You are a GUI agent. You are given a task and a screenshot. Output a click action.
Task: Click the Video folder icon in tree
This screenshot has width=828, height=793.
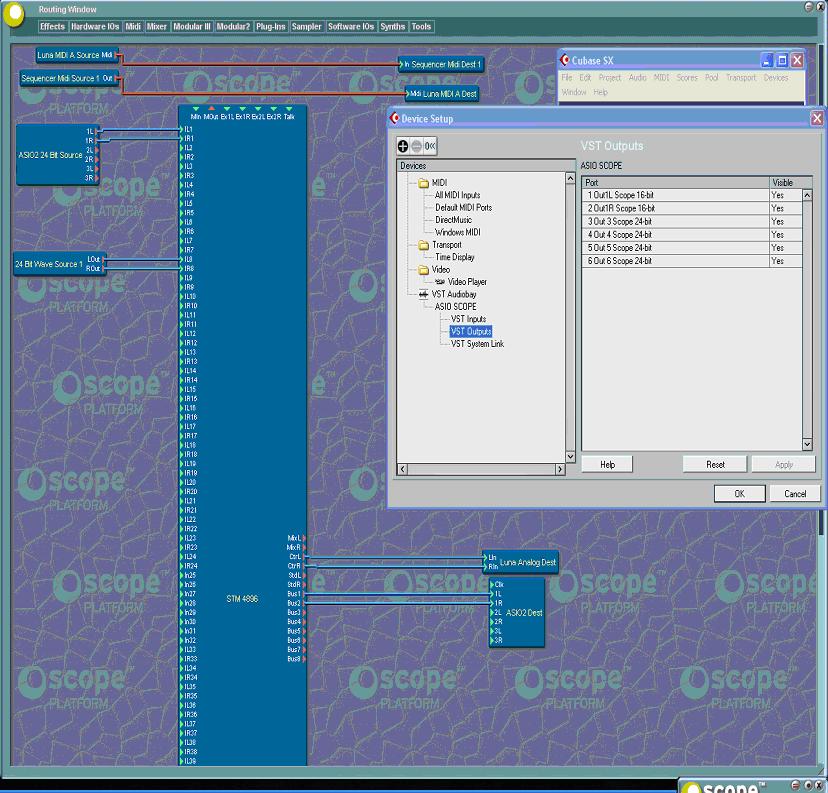(424, 270)
